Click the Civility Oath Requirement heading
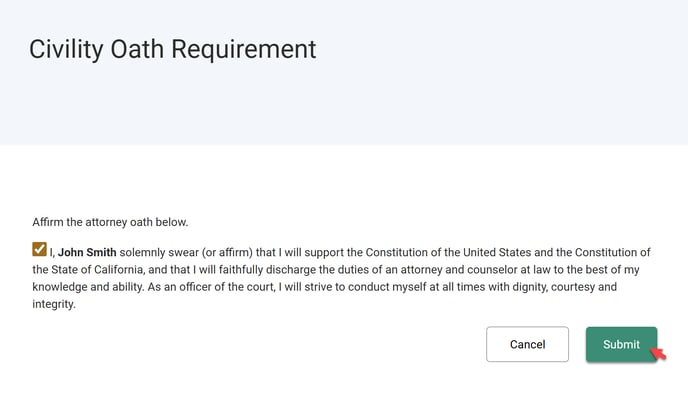688x400 pixels. 172,49
